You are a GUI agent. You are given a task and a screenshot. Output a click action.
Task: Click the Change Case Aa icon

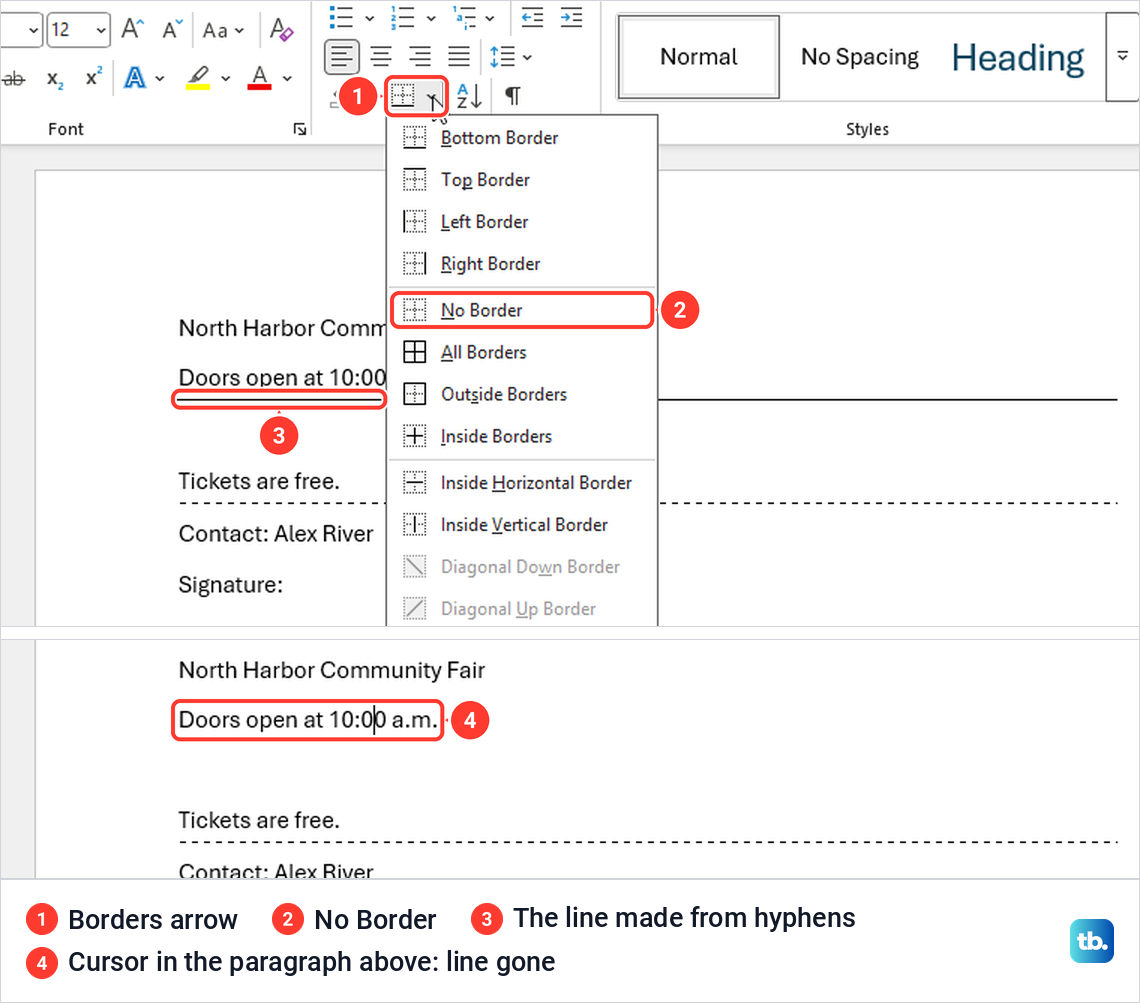pyautogui.click(x=215, y=31)
